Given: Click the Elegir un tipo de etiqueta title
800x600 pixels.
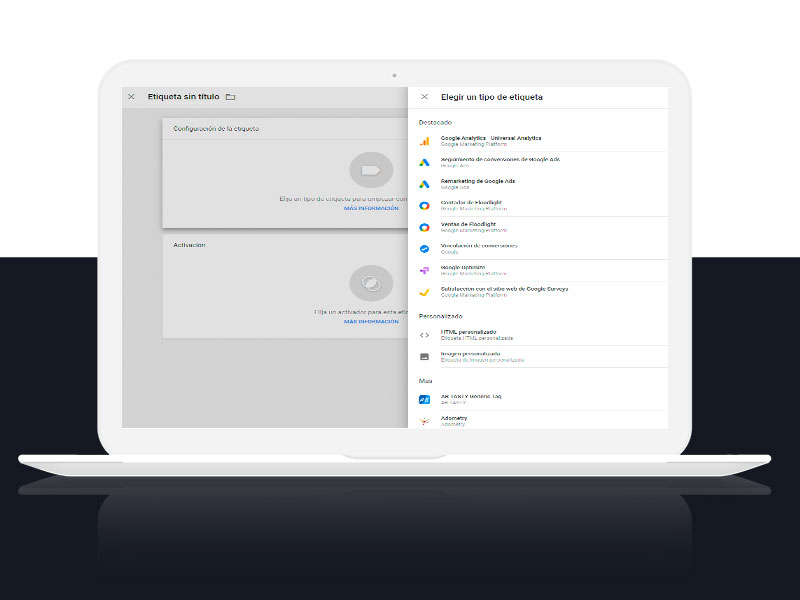Looking at the screenshot, I should point(492,97).
